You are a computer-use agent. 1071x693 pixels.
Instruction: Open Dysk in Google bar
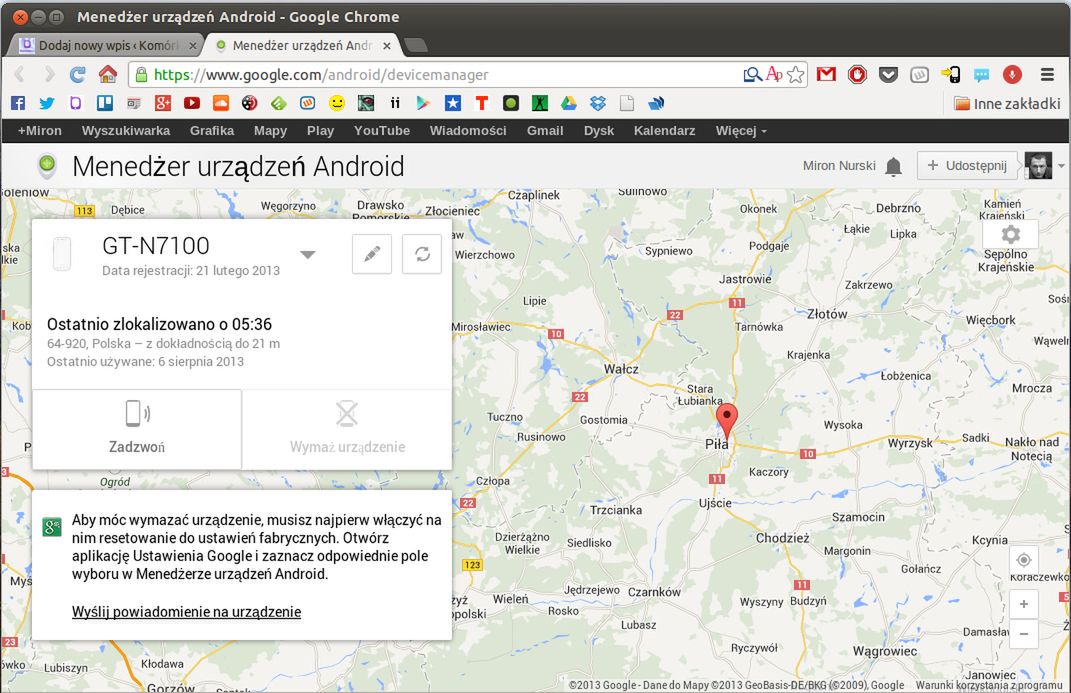[x=599, y=130]
